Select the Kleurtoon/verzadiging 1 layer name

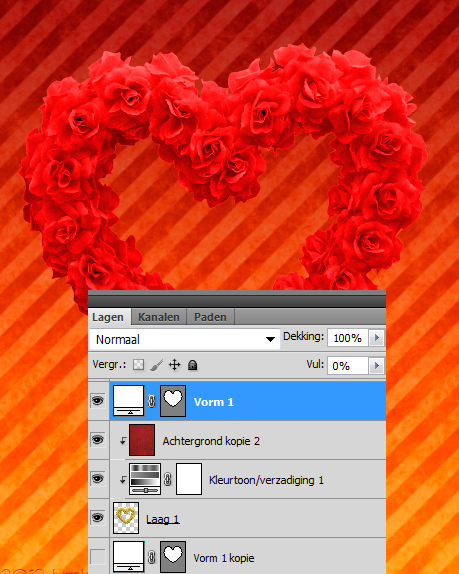click(266, 480)
